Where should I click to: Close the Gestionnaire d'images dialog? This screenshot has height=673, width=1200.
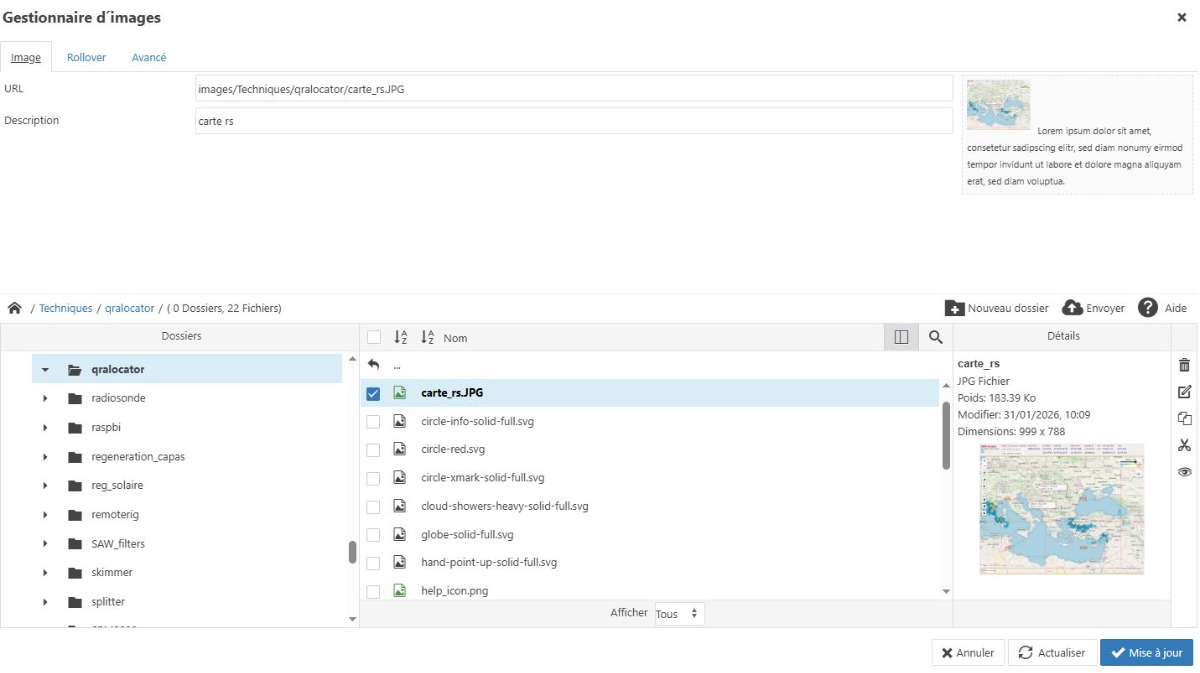[1182, 17]
